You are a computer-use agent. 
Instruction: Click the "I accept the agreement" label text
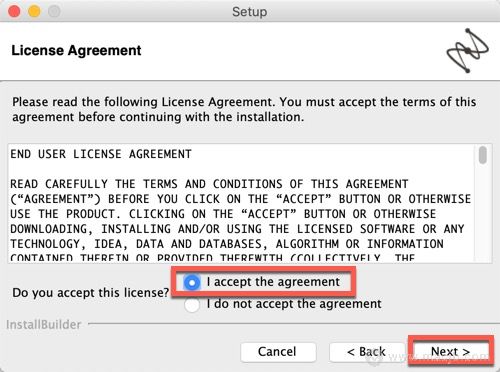tap(273, 282)
